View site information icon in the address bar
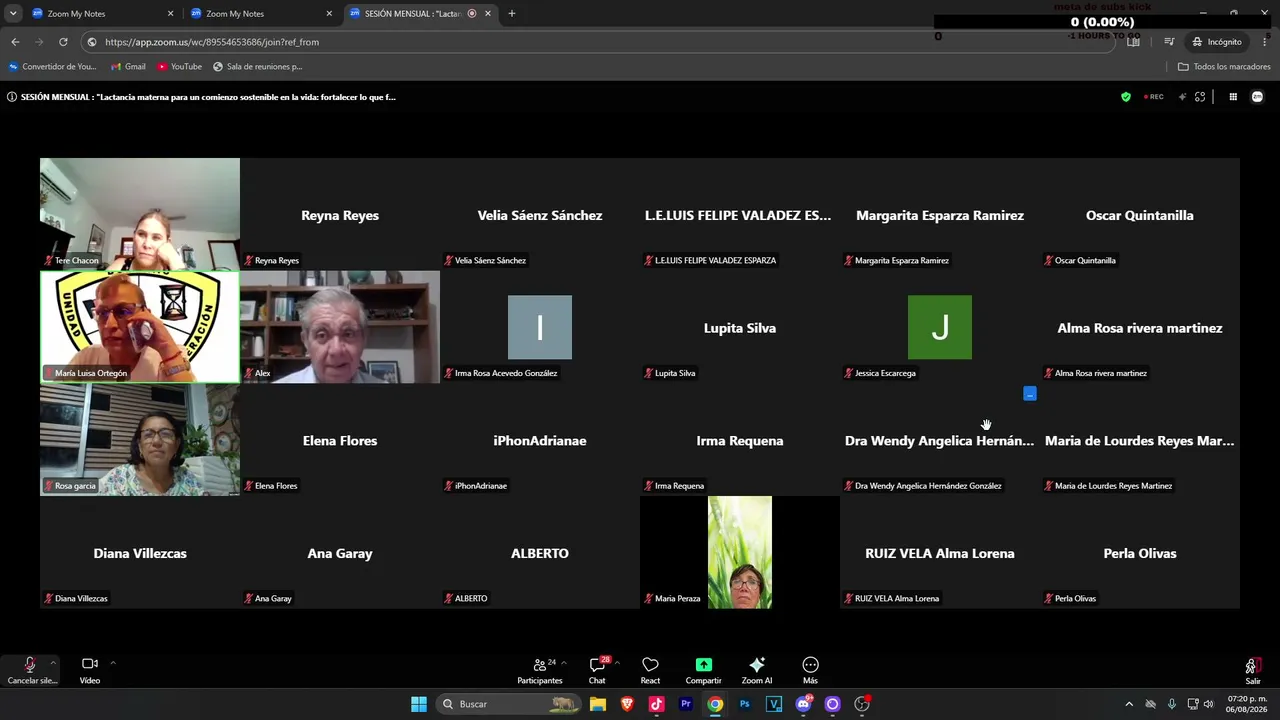The image size is (1280, 720). (92, 42)
